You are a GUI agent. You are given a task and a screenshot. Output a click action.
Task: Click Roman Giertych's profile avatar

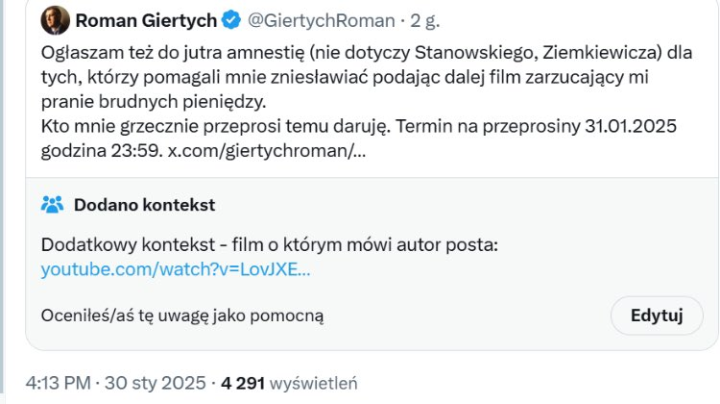(x=55, y=20)
